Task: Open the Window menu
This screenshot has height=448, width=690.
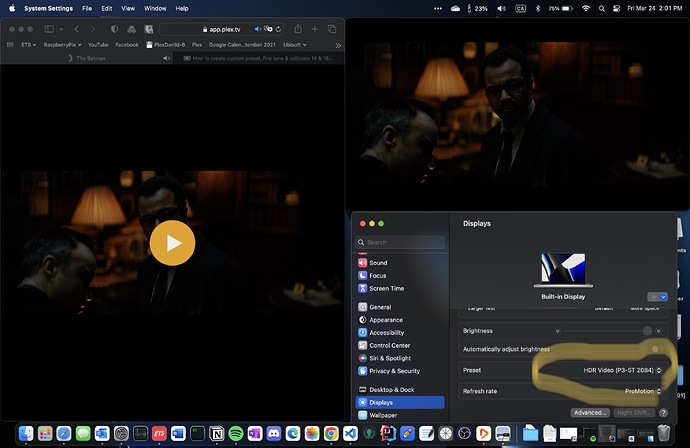Action: [x=155, y=8]
